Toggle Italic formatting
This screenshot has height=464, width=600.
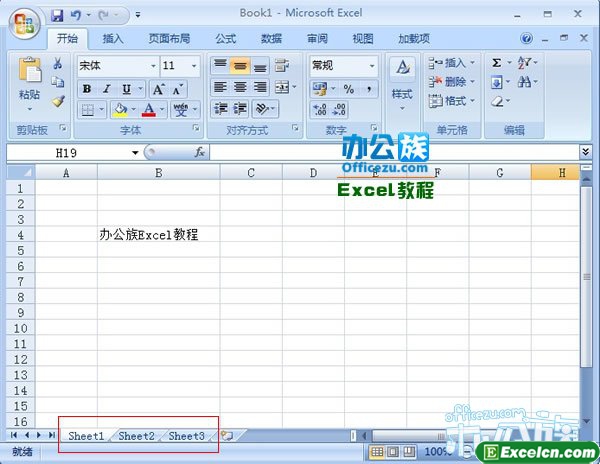point(107,90)
